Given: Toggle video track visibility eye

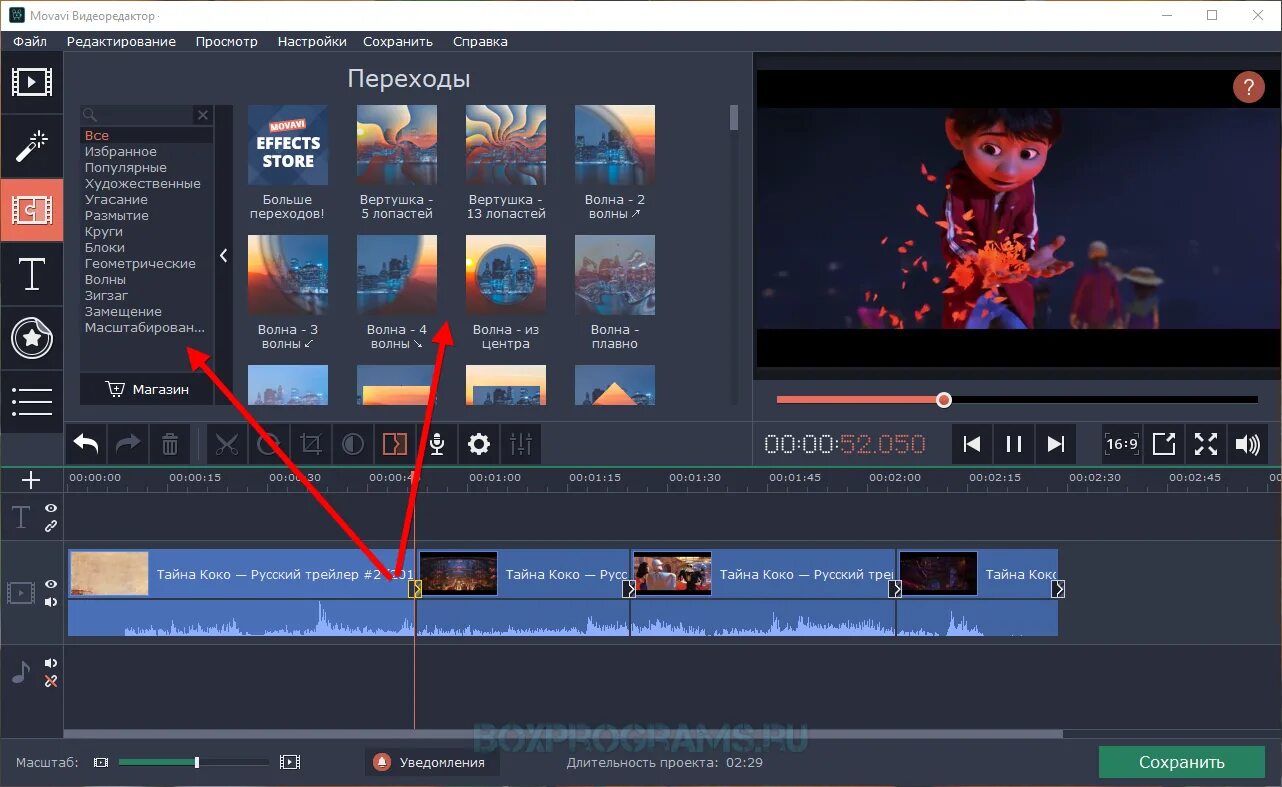Looking at the screenshot, I should (51, 585).
